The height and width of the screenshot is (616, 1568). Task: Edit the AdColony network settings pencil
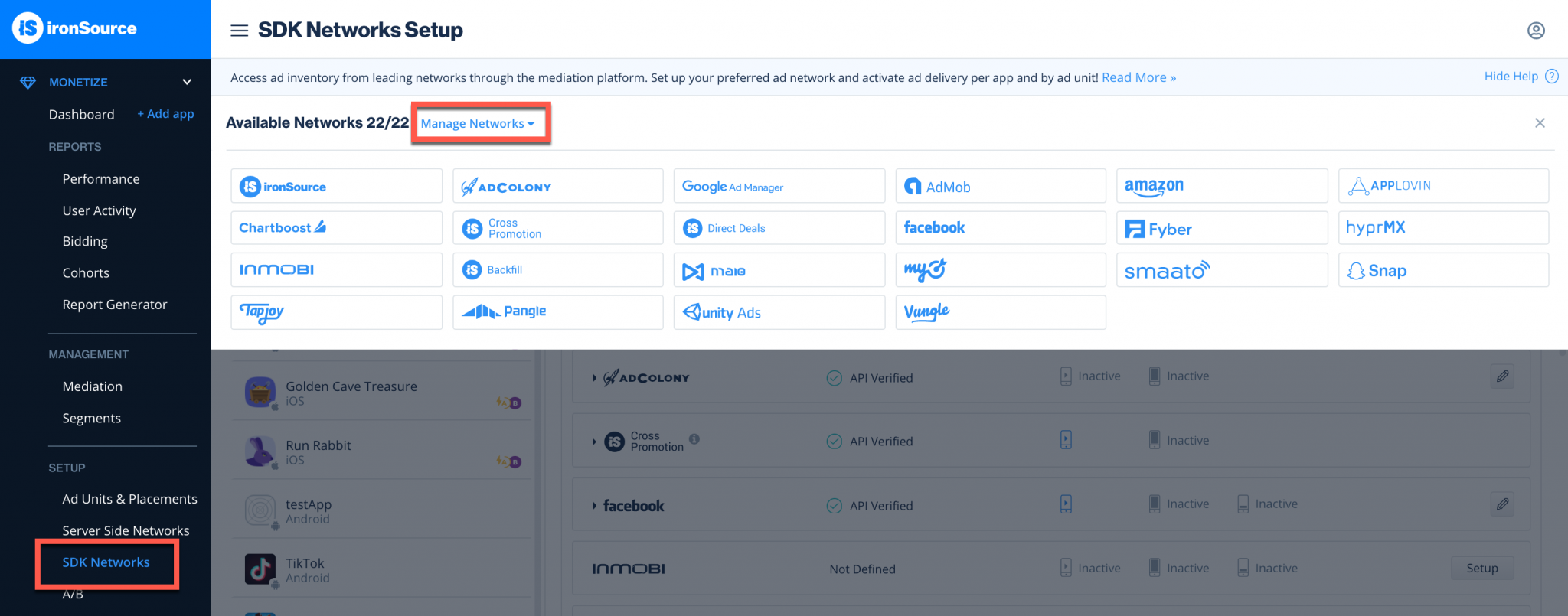click(1503, 376)
